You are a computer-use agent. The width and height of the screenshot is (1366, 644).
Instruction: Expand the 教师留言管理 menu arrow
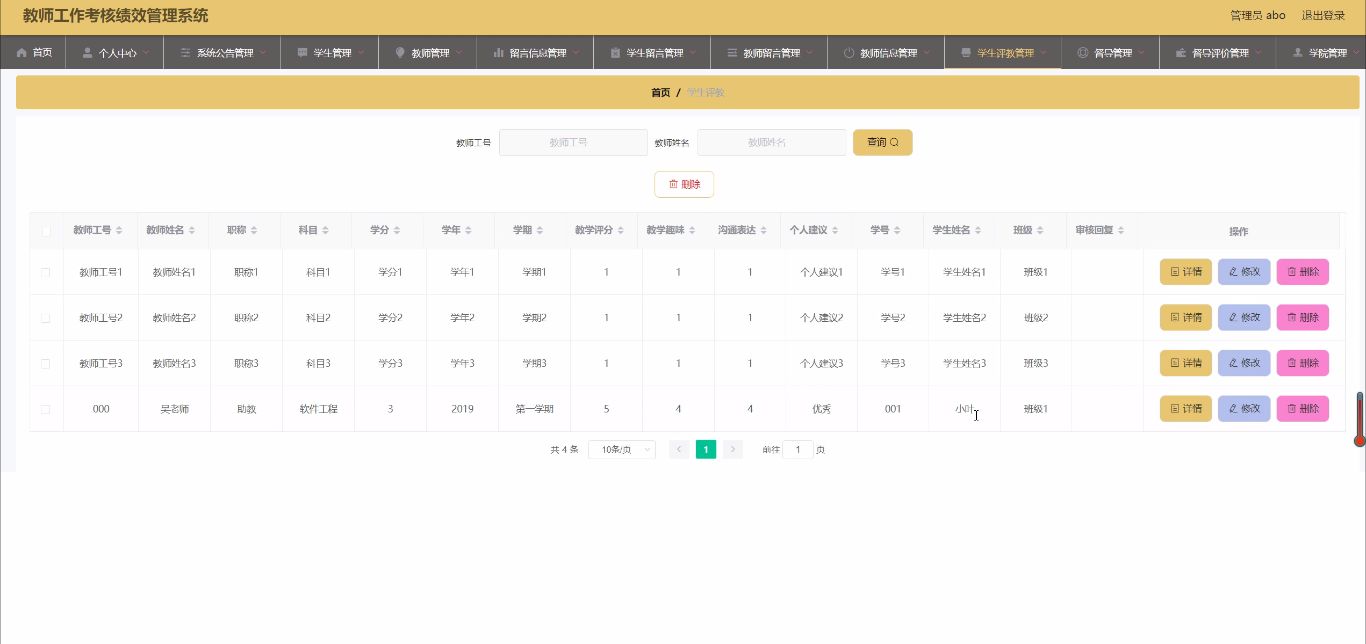pos(810,53)
